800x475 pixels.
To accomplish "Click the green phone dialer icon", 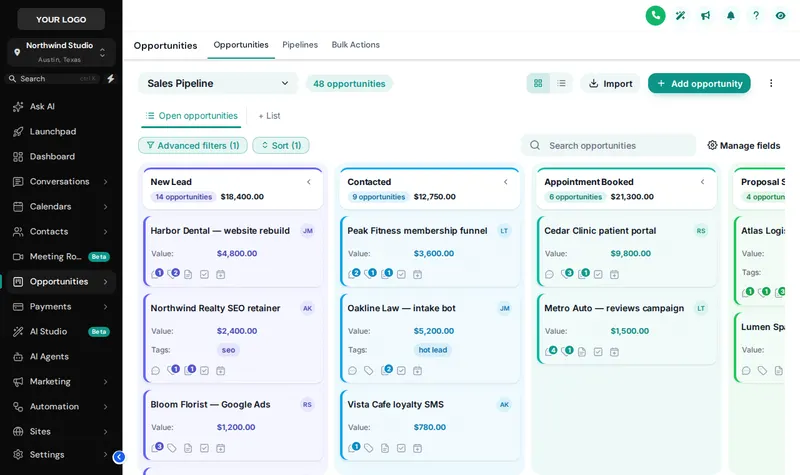I will pos(655,16).
